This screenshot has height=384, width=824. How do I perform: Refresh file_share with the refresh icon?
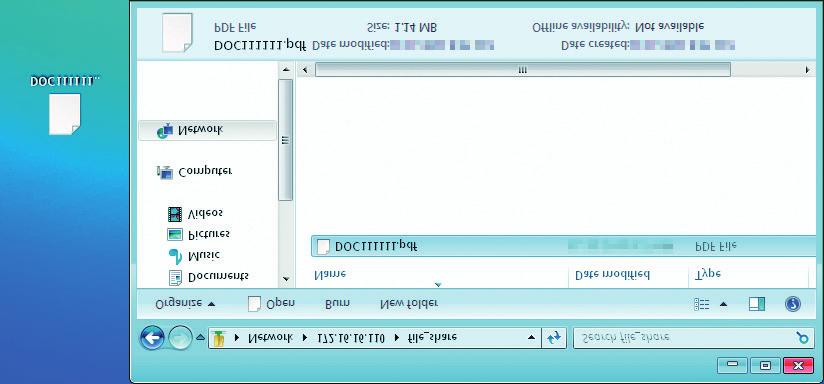(554, 338)
